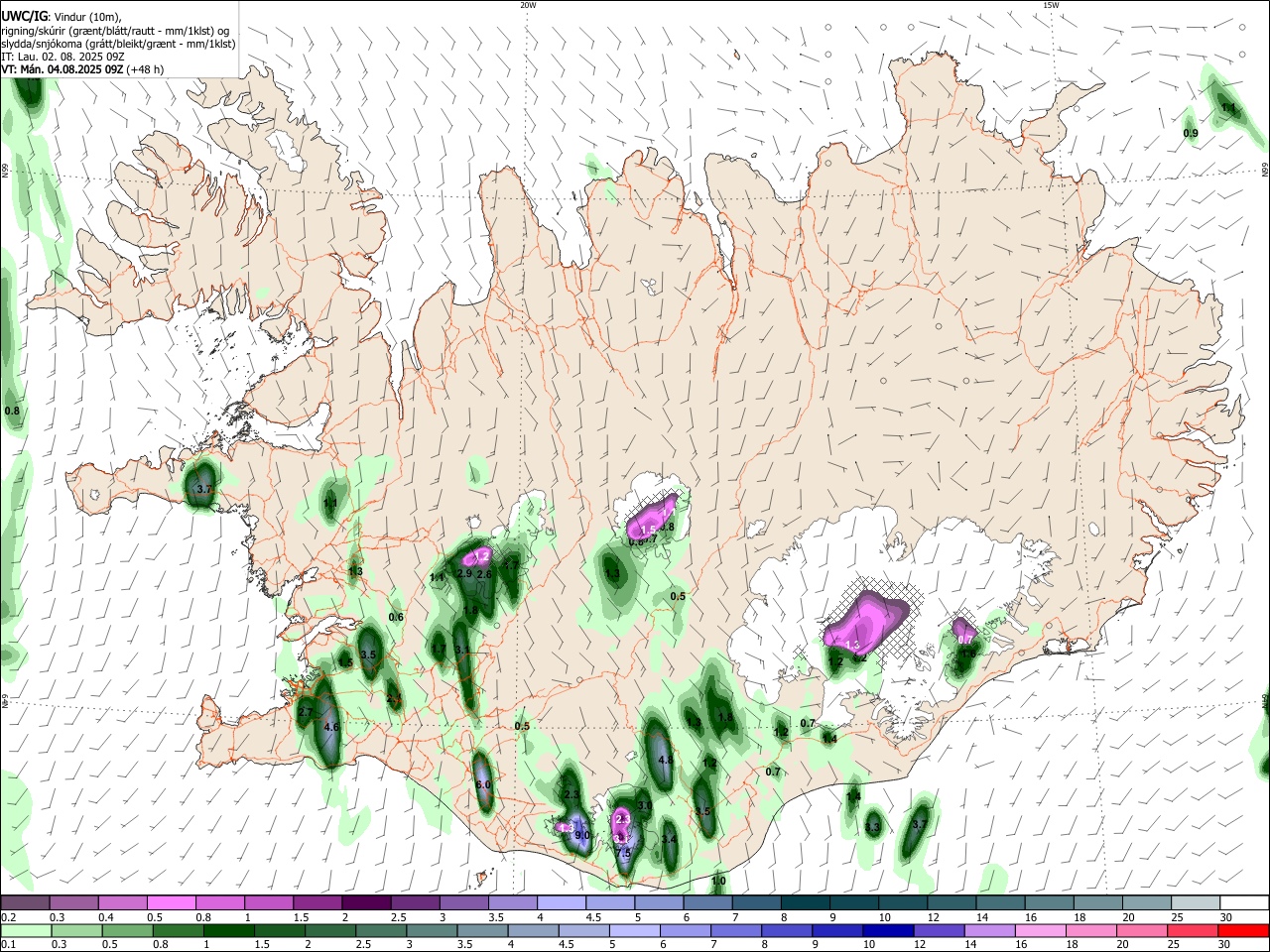Select the 30 label in the lower legend row

tap(1225, 945)
